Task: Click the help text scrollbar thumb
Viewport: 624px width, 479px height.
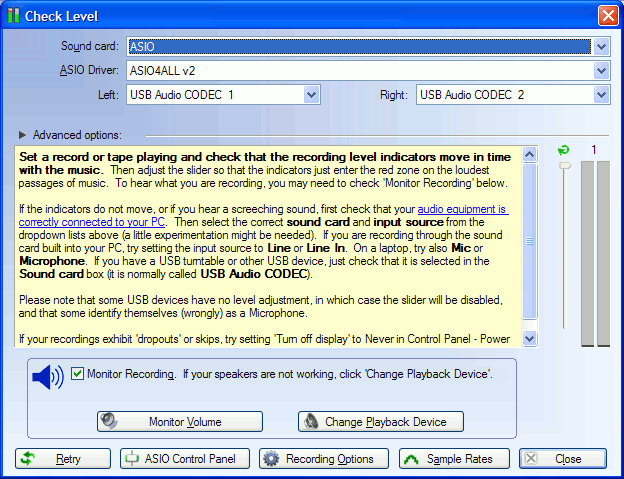Action: pyautogui.click(x=529, y=241)
